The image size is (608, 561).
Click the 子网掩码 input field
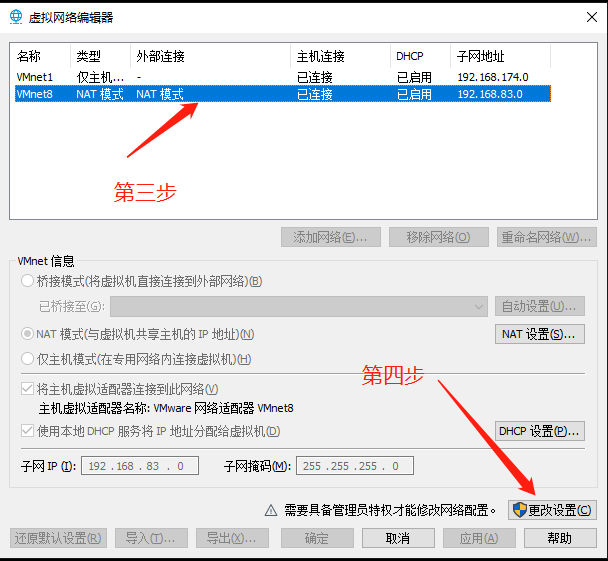click(x=355, y=466)
